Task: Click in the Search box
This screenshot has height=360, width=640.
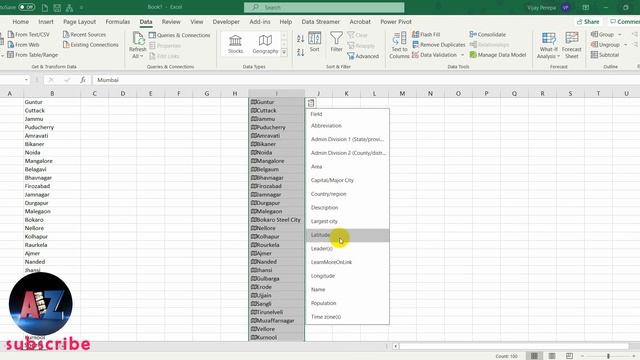Action: 324,7
